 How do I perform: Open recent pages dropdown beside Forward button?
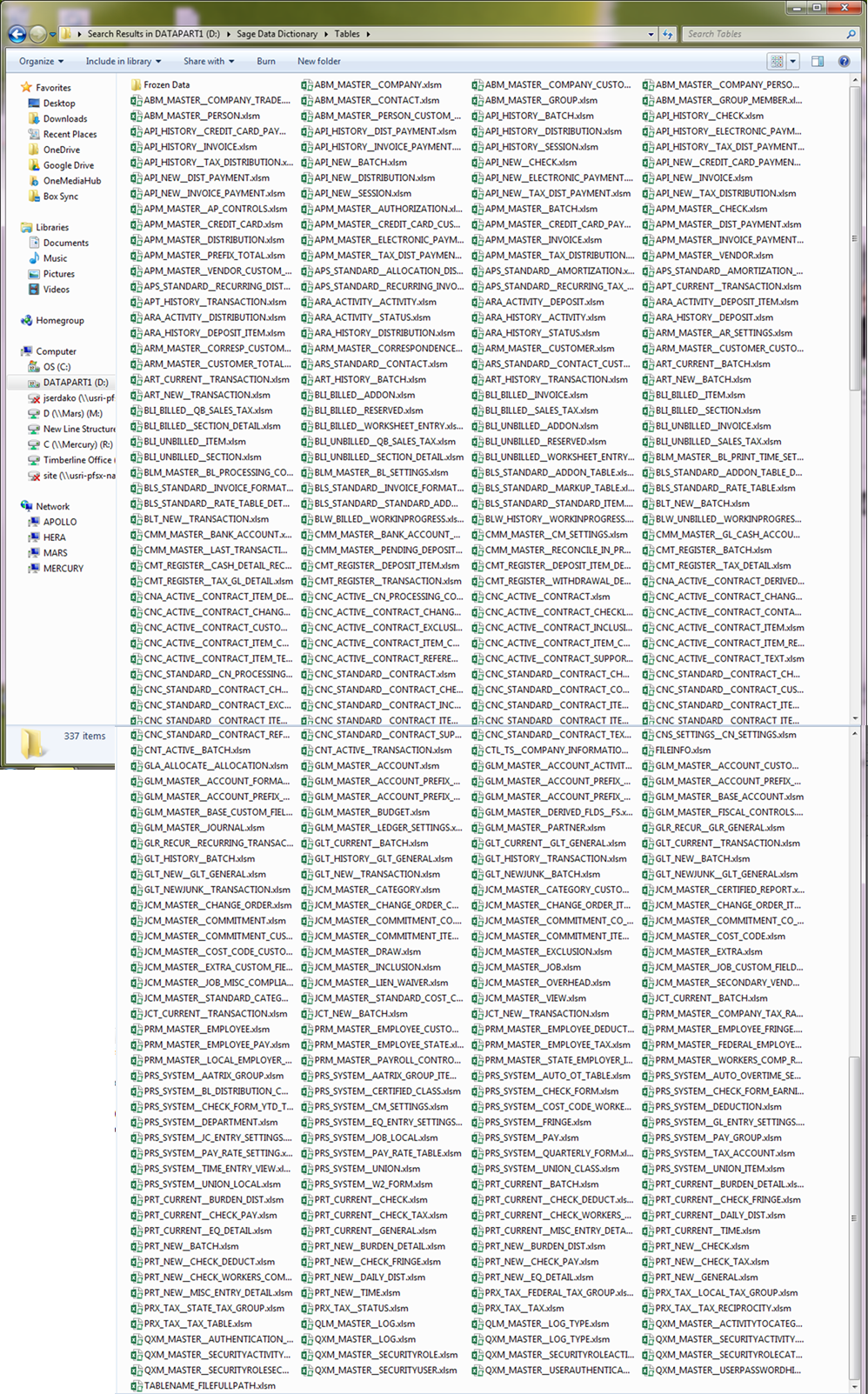click(52, 34)
